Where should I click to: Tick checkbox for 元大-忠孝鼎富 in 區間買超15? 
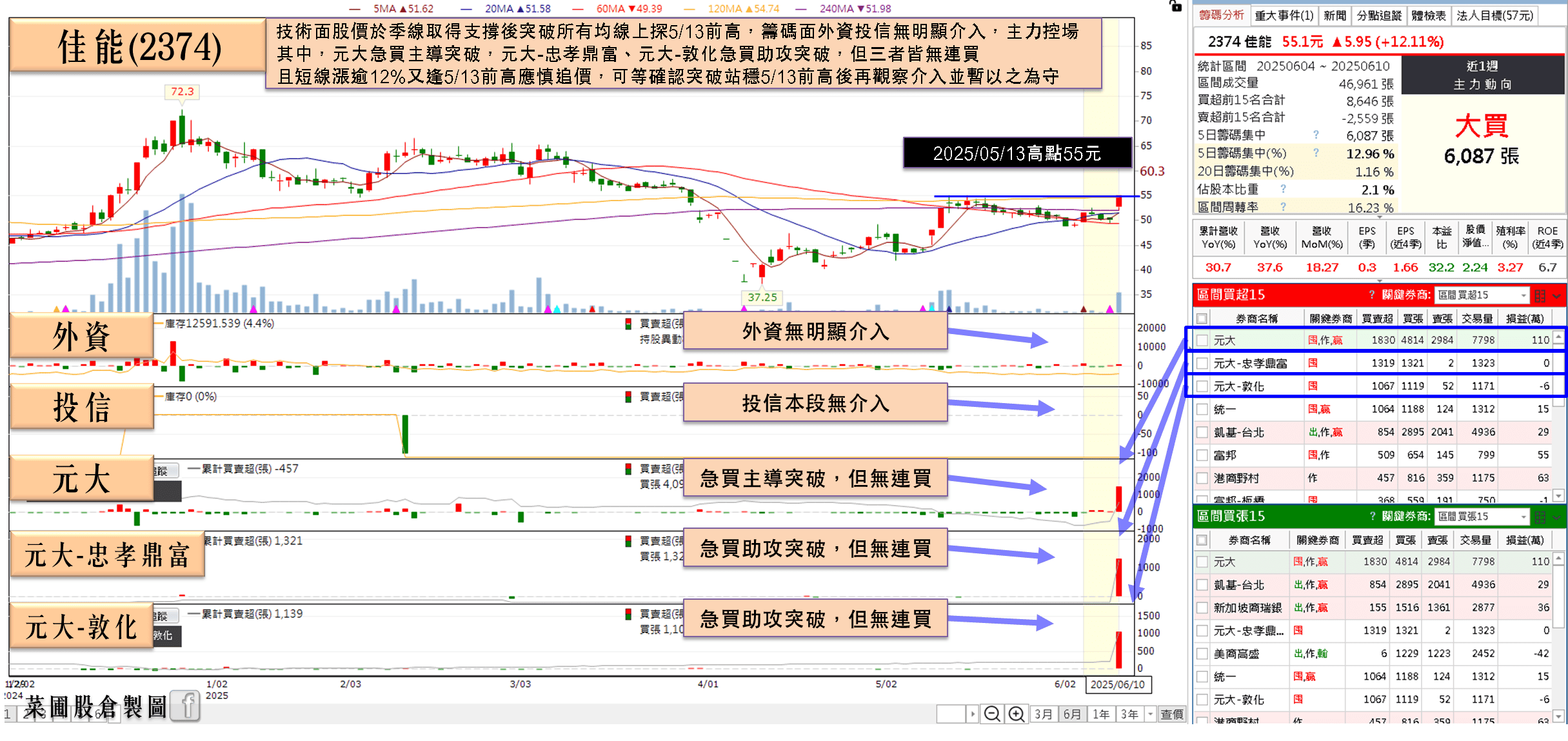(1202, 363)
